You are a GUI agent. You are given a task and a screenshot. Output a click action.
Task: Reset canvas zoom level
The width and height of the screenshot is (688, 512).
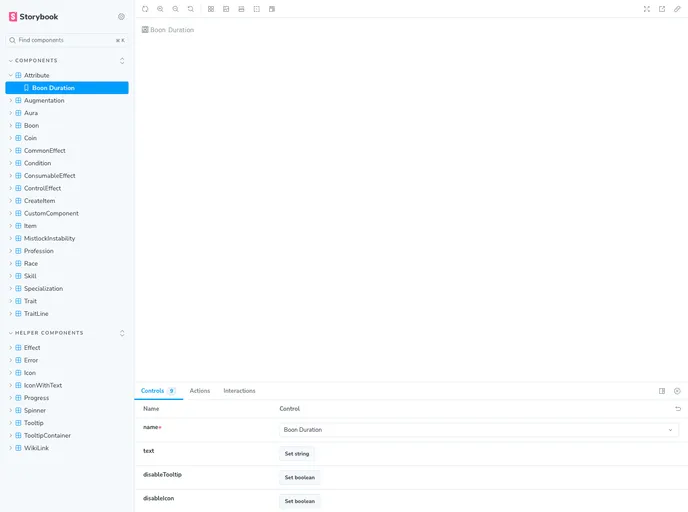tap(191, 9)
